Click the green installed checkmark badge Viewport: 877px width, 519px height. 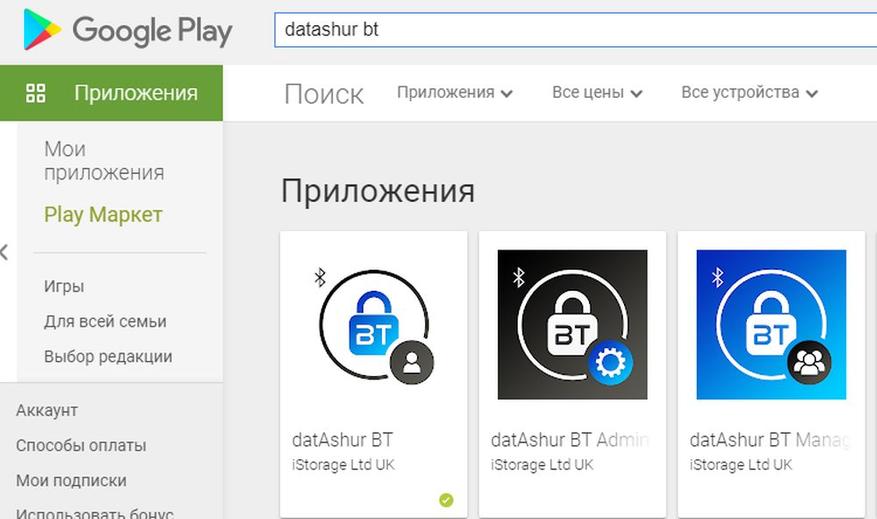point(446,500)
